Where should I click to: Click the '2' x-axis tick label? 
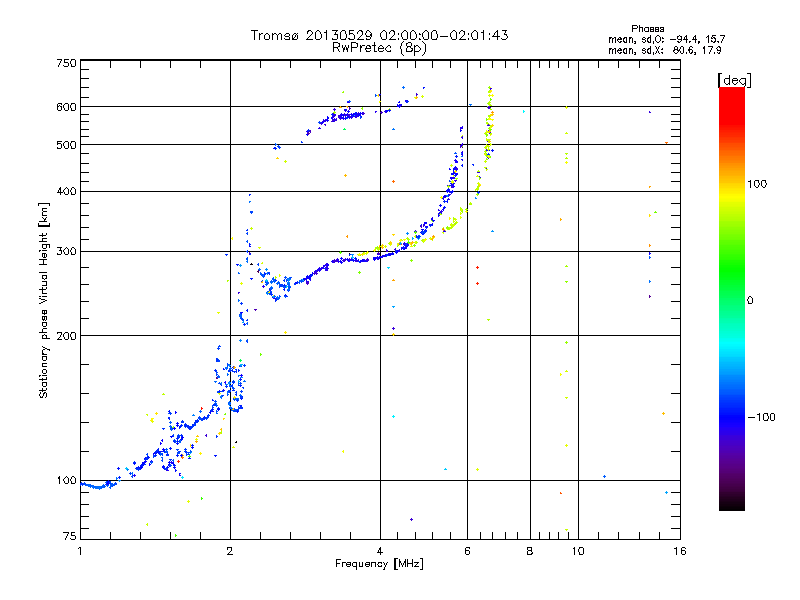pos(230,551)
